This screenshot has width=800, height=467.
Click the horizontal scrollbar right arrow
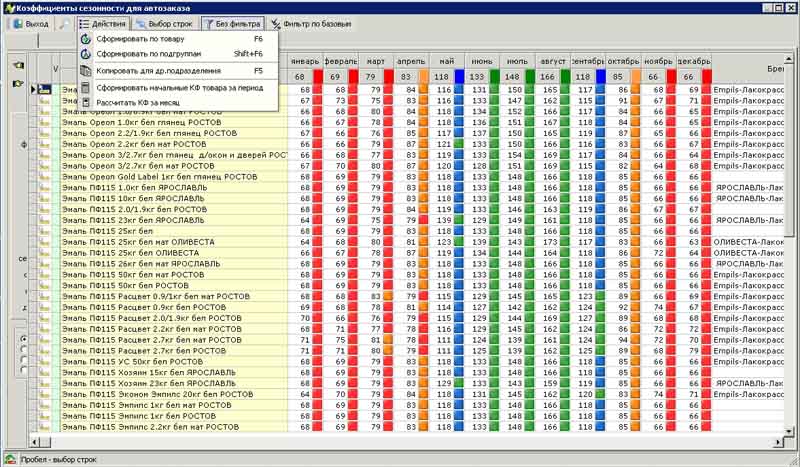tap(779, 442)
